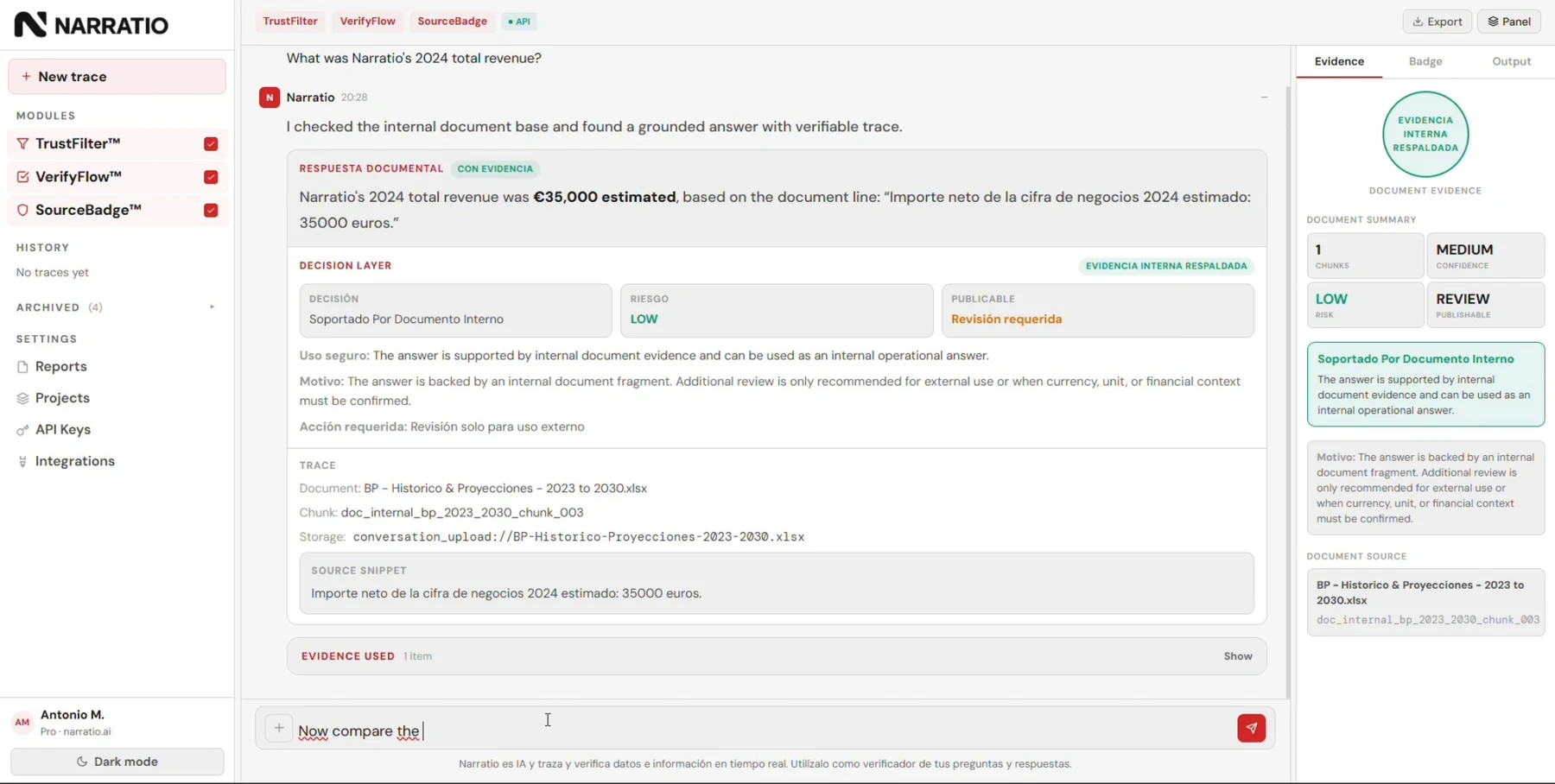Click the '1 Chunks' summary card
This screenshot has height=784, width=1555.
coord(1365,256)
